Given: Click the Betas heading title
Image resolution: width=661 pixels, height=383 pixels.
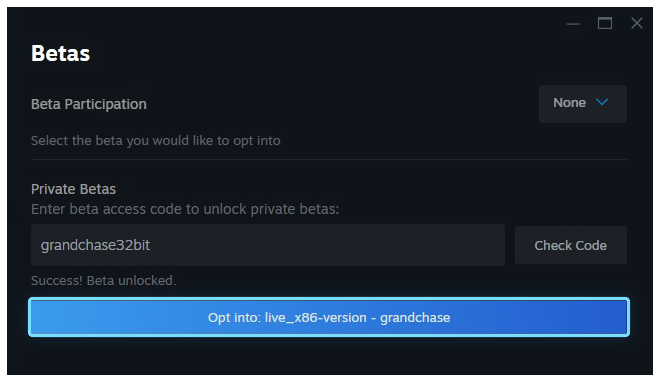Looking at the screenshot, I should pos(60,54).
